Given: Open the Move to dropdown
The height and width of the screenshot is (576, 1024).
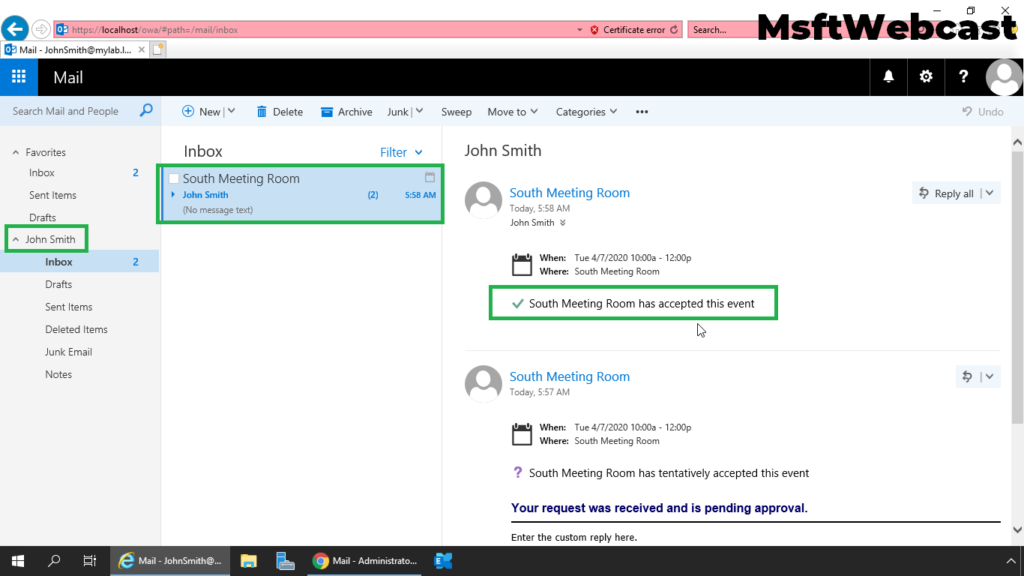Looking at the screenshot, I should click(513, 112).
